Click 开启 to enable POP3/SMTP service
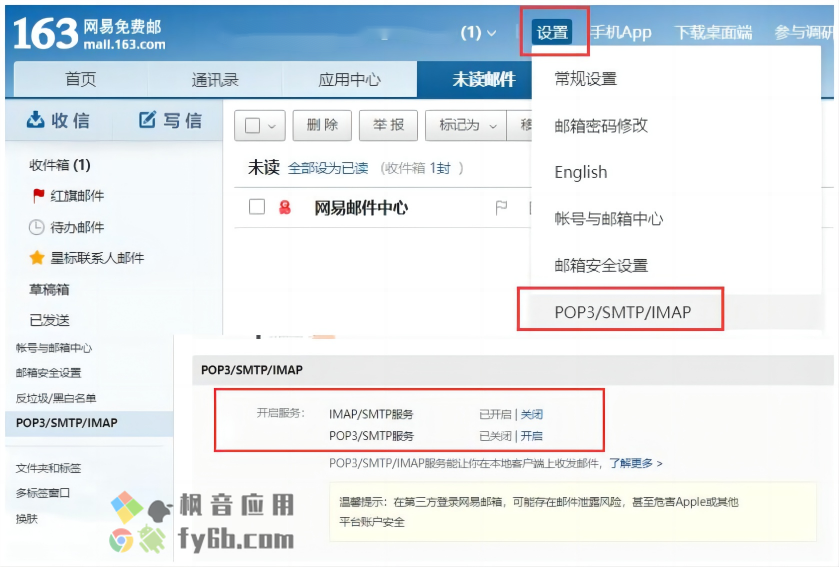 531,436
